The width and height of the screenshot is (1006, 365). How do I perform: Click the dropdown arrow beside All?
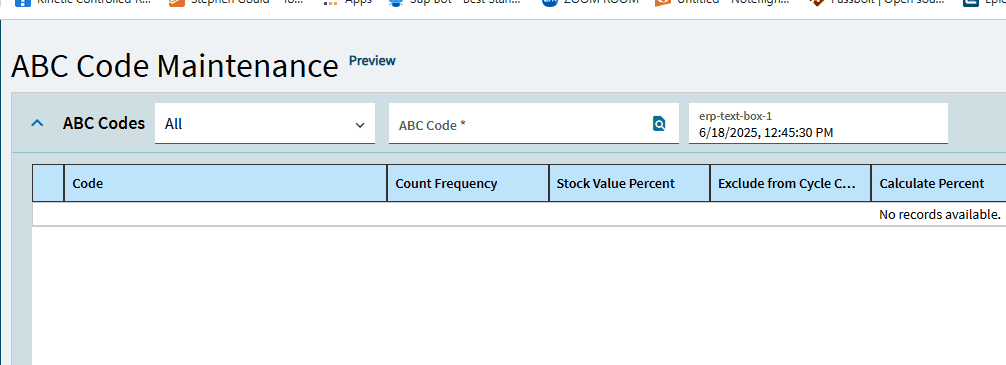click(x=360, y=125)
